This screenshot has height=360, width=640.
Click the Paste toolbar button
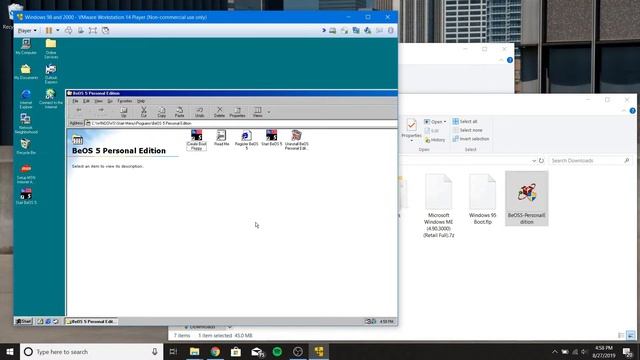(x=179, y=112)
